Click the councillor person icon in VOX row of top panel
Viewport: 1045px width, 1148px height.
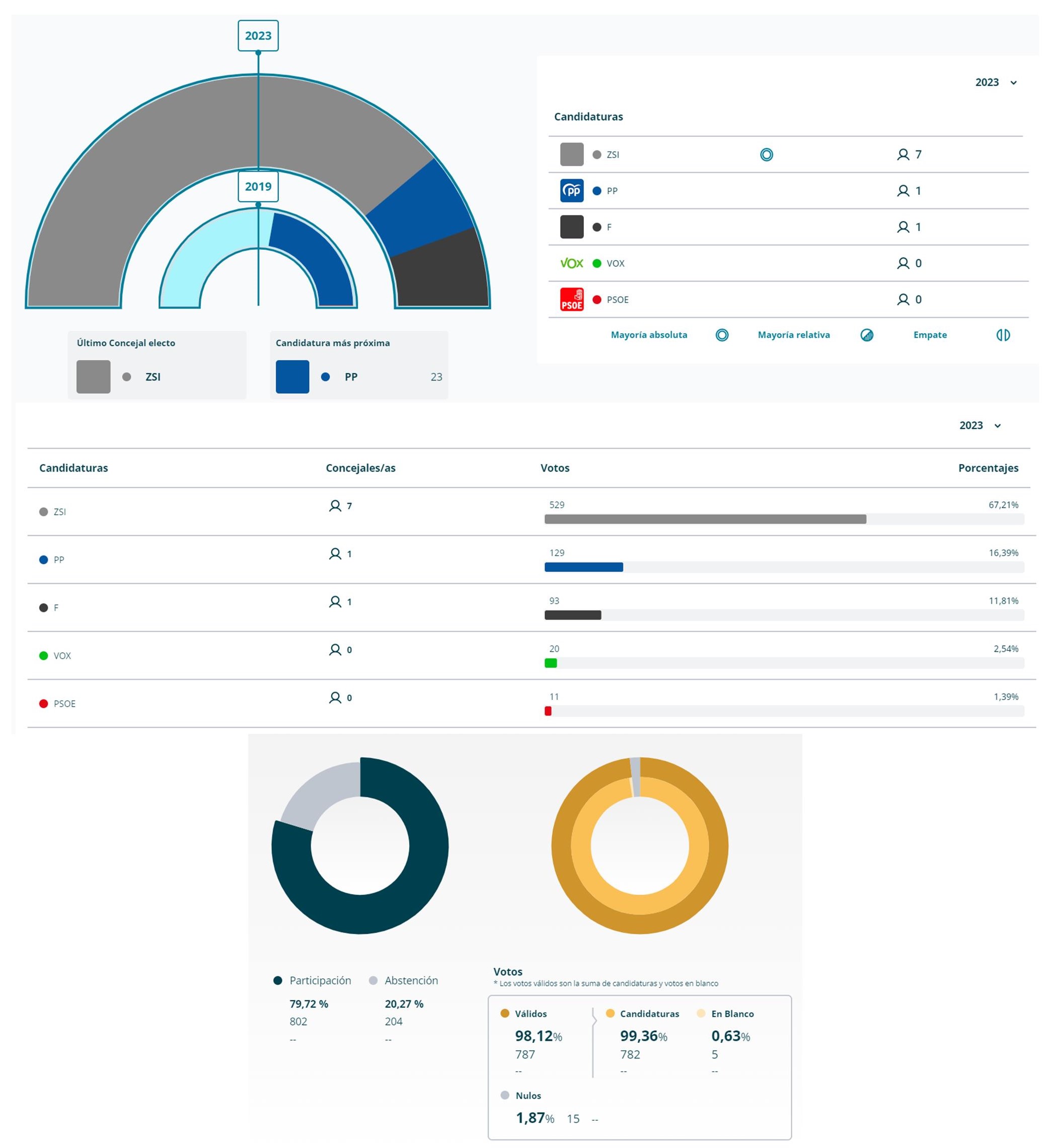(x=902, y=263)
